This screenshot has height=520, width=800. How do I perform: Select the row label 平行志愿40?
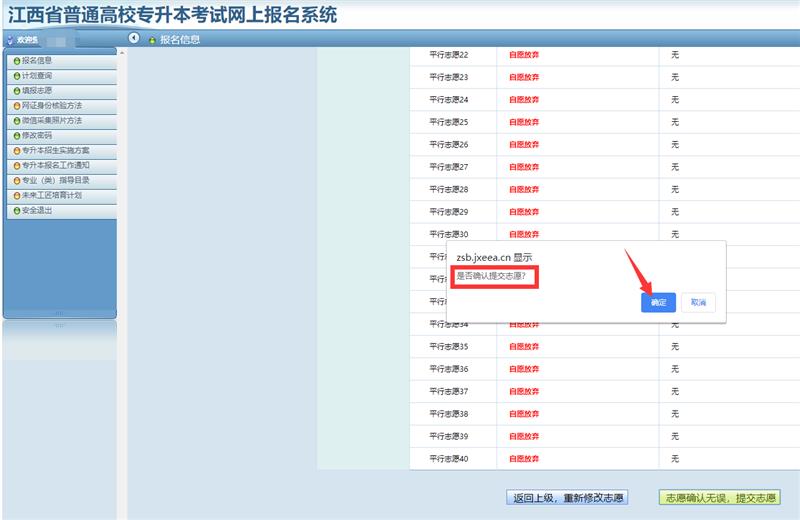point(448,459)
